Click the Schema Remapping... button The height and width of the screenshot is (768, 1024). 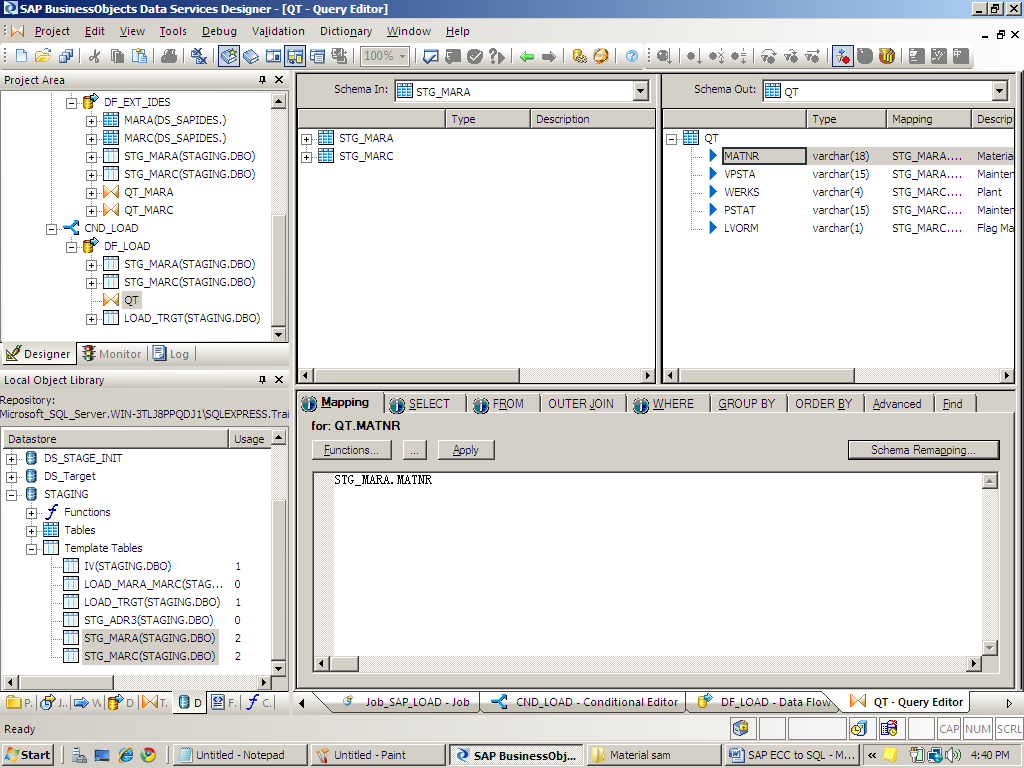tap(923, 450)
